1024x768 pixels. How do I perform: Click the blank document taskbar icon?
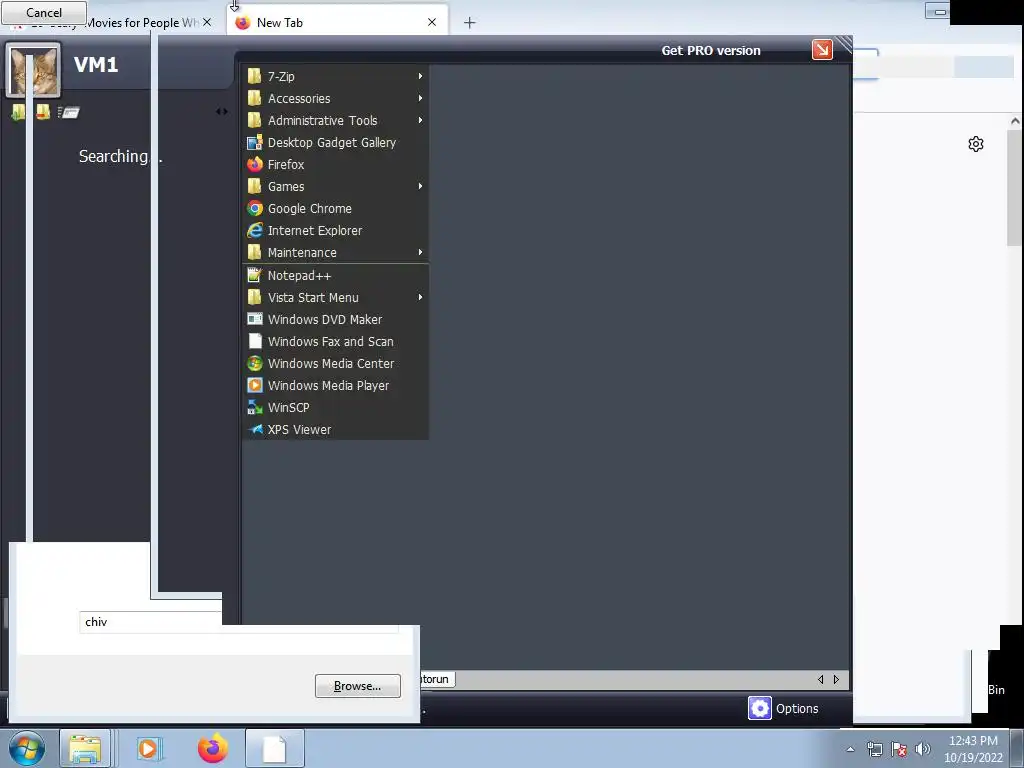coord(275,748)
